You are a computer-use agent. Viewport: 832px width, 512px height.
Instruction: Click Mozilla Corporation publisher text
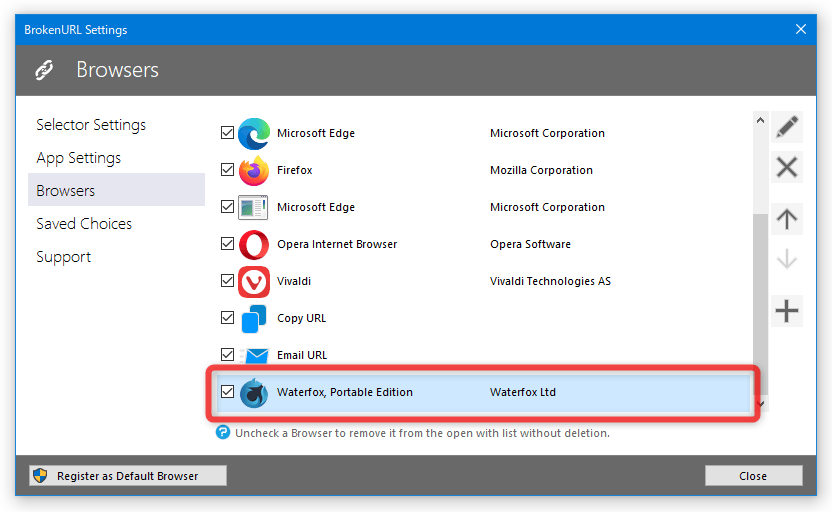541,170
